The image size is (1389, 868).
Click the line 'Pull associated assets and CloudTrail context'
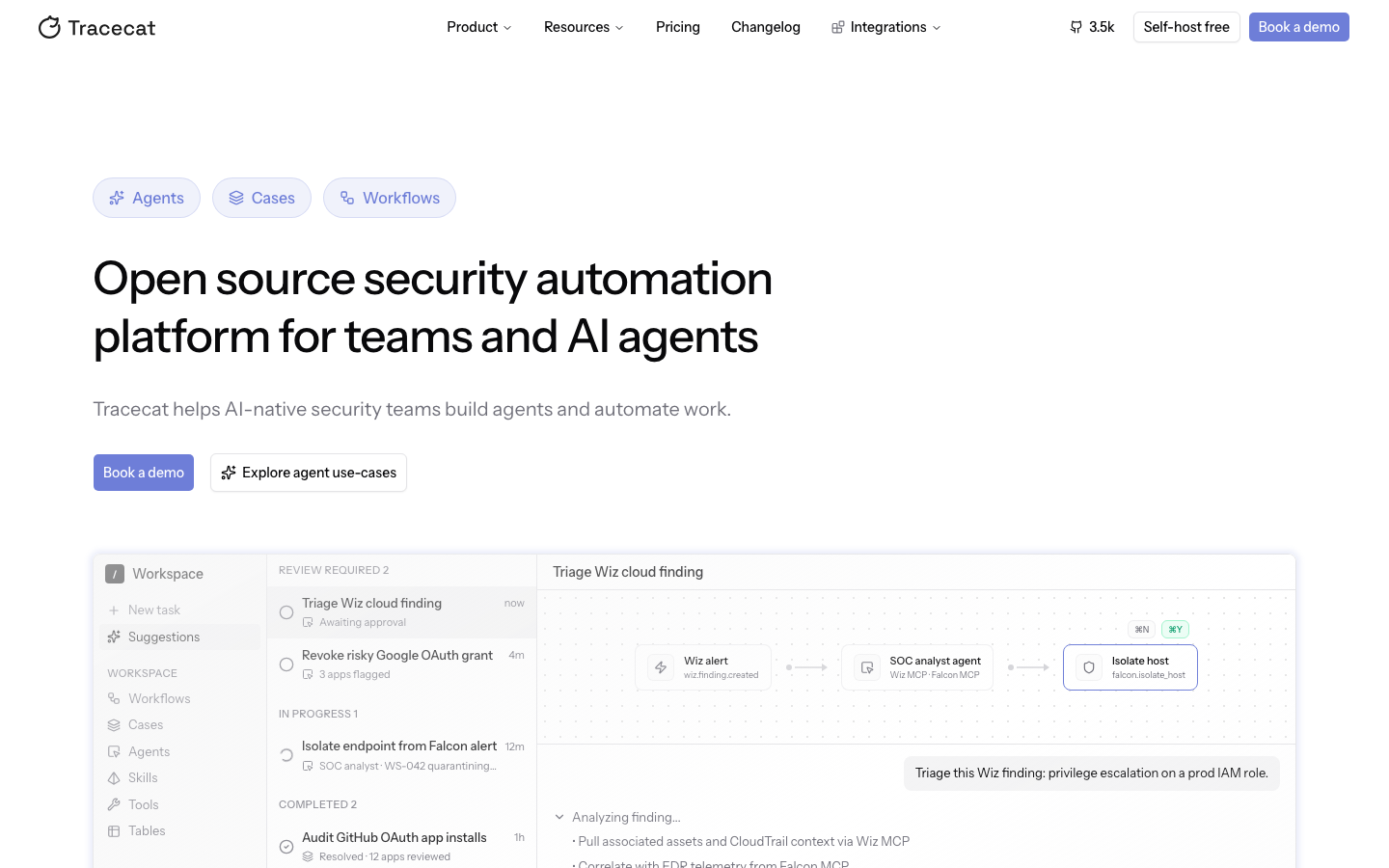[742, 841]
